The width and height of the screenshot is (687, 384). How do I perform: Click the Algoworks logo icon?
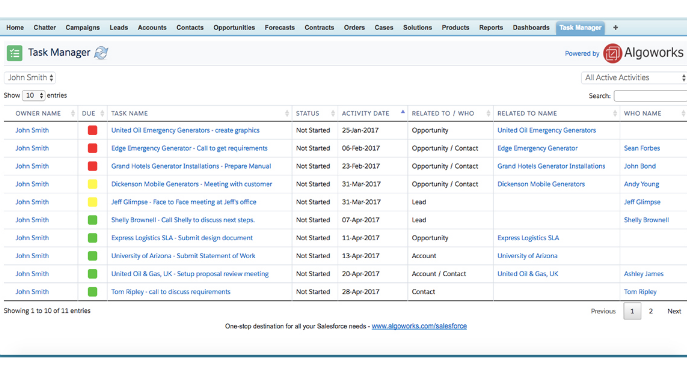pos(612,53)
